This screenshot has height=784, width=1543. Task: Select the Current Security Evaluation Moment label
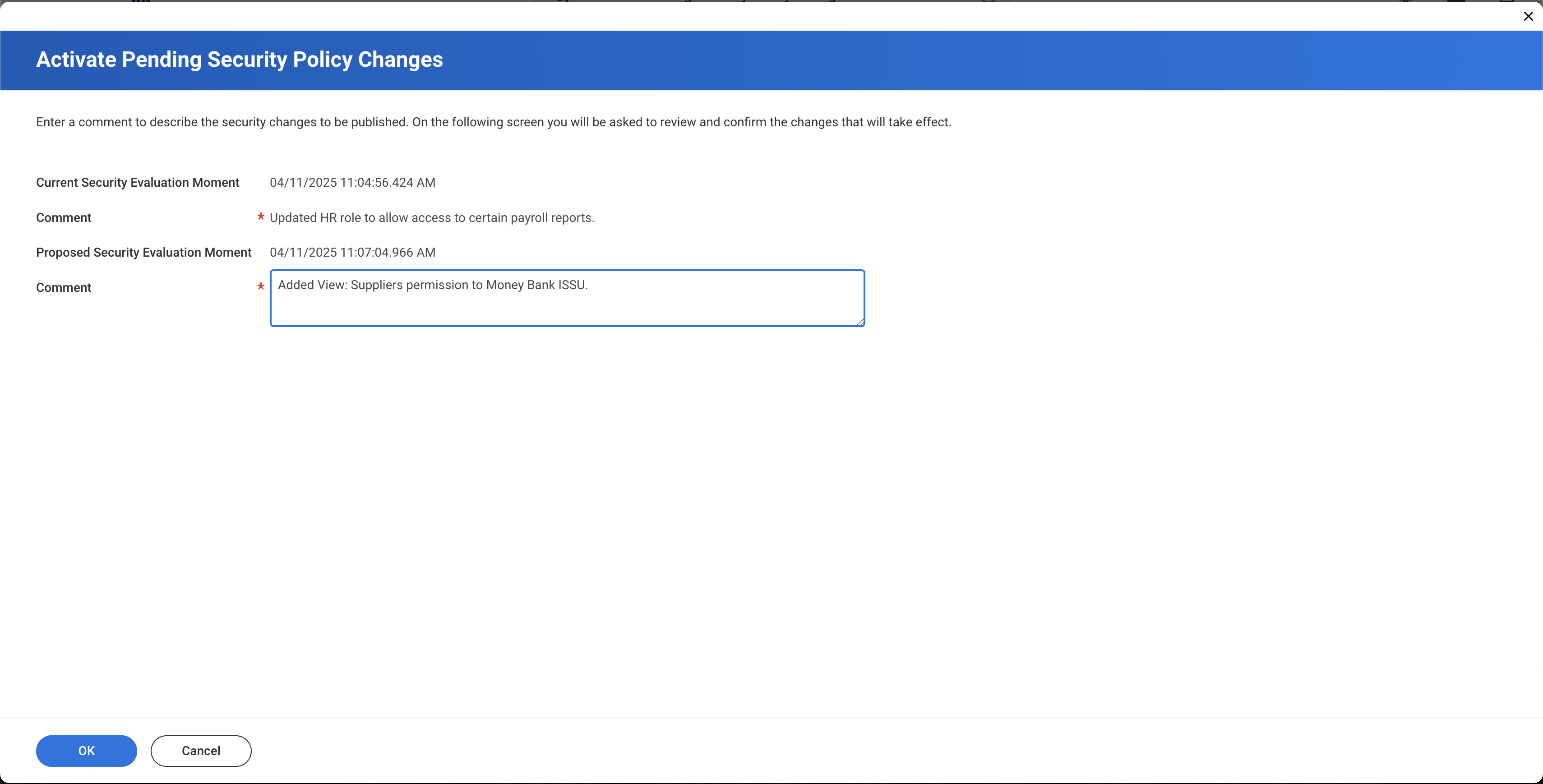click(x=137, y=183)
